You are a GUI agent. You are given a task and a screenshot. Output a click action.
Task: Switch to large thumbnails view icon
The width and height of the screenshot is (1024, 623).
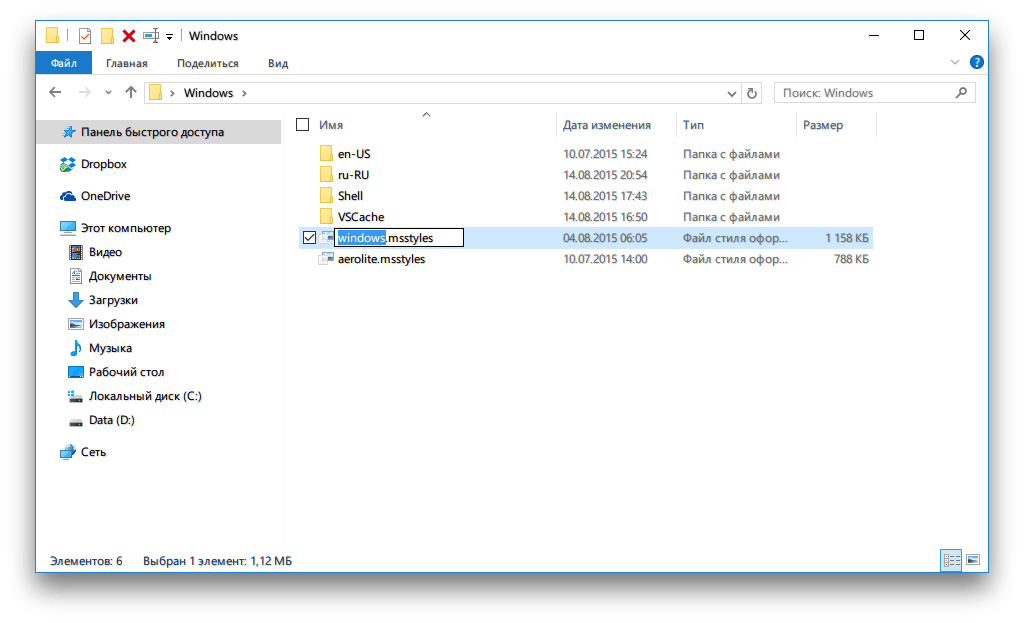tap(972, 560)
